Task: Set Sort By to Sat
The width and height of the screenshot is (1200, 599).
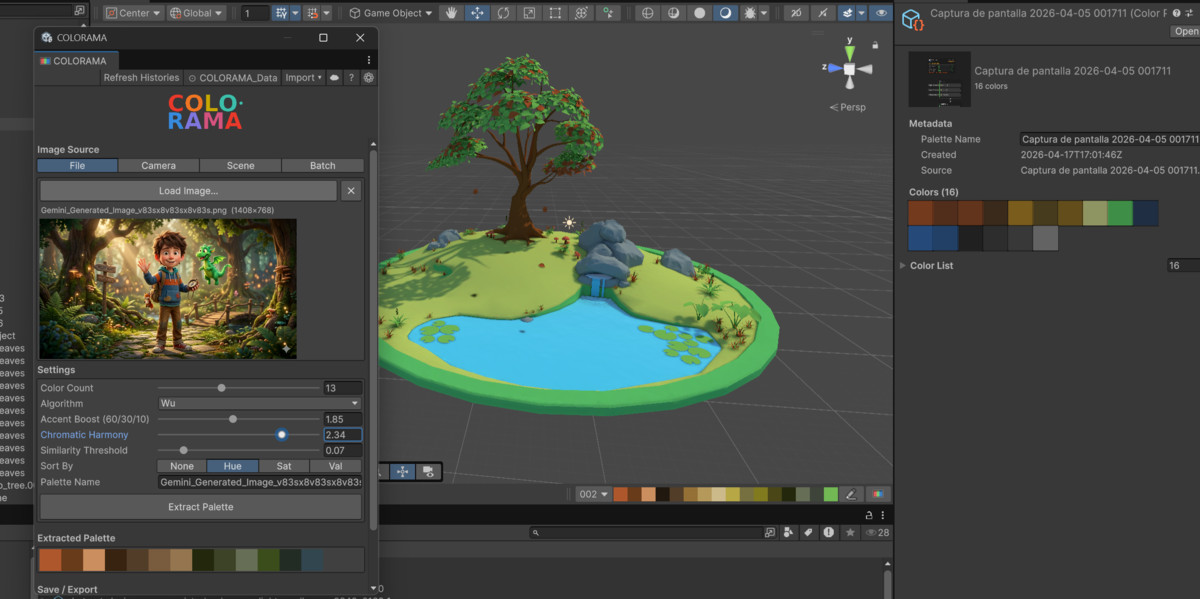Action: coord(284,466)
